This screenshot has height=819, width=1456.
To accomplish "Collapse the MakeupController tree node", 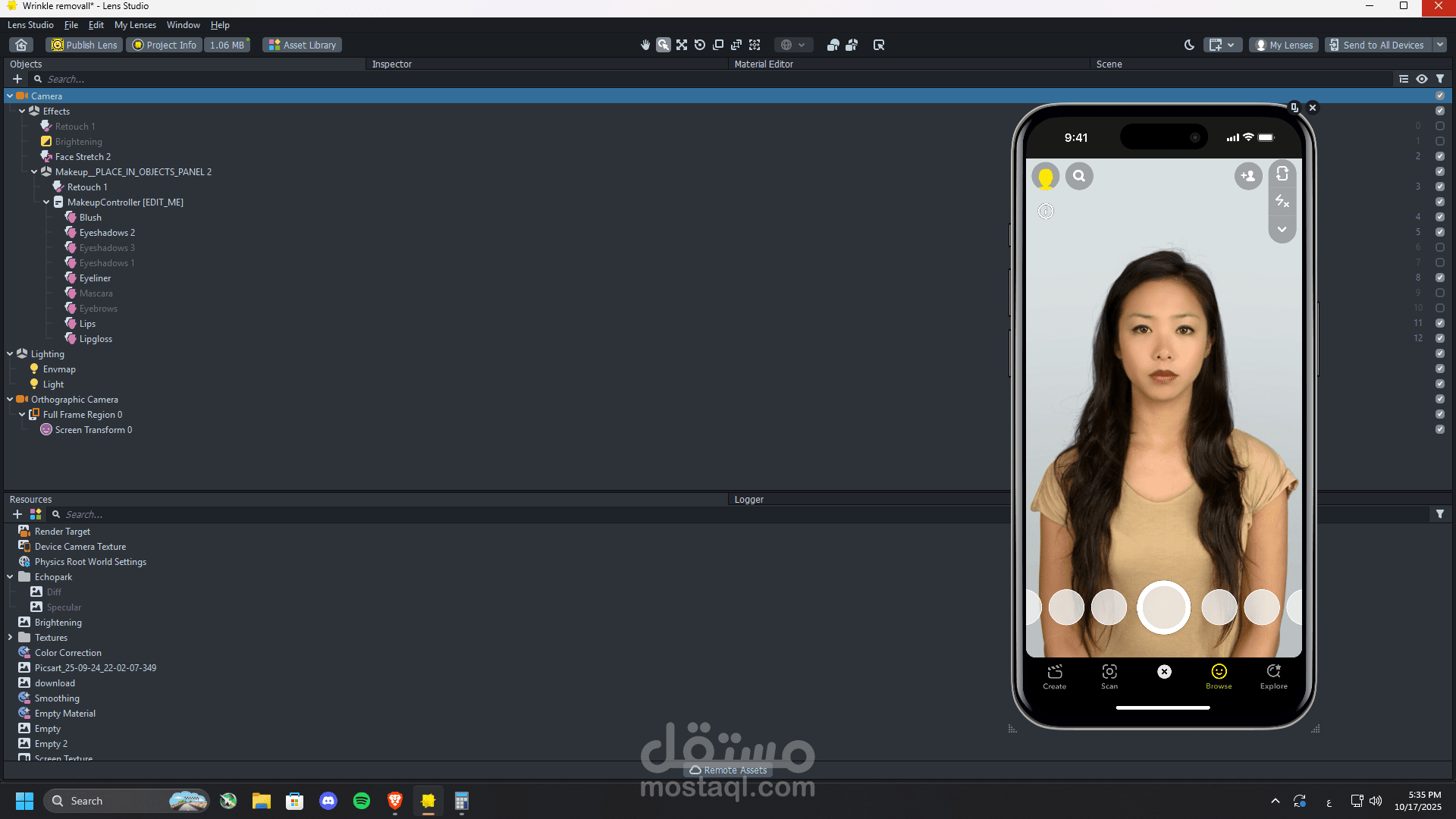I will 46,202.
